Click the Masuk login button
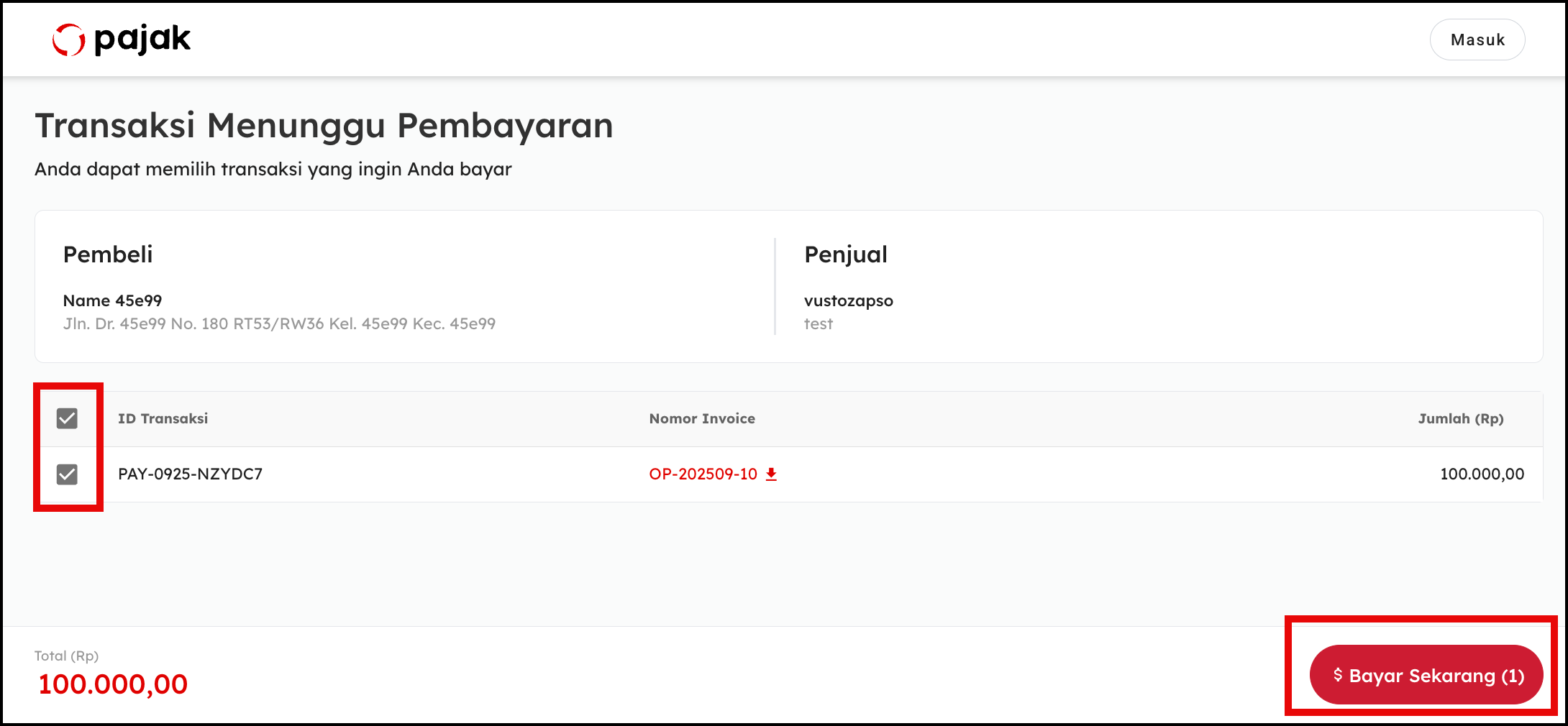Screen dimensions: 1568x726 [x=1477, y=40]
